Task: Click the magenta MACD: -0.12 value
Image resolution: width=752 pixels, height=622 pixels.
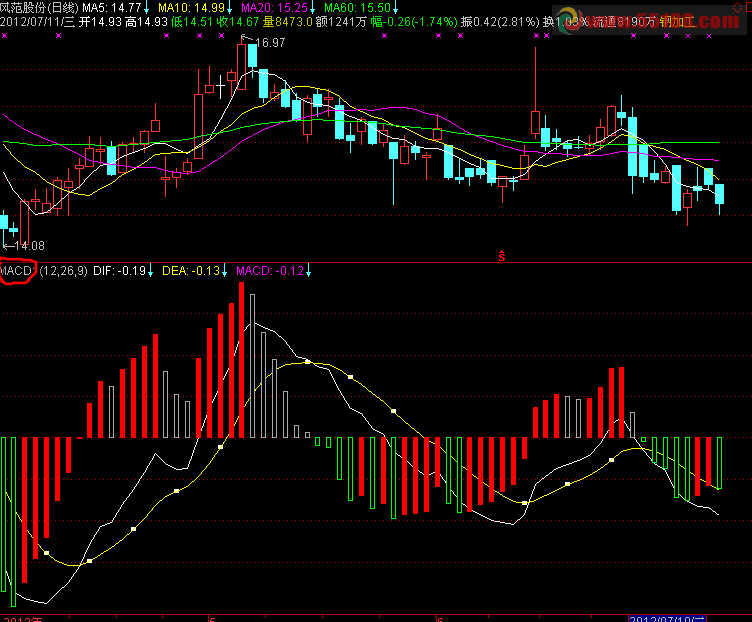Action: coord(270,271)
